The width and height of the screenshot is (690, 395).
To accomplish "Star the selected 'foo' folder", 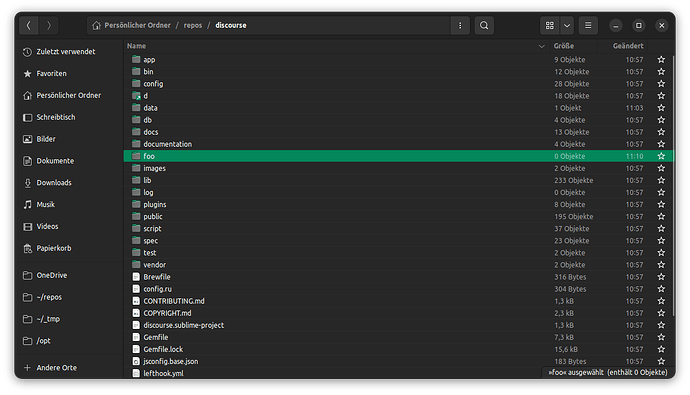I will point(661,156).
